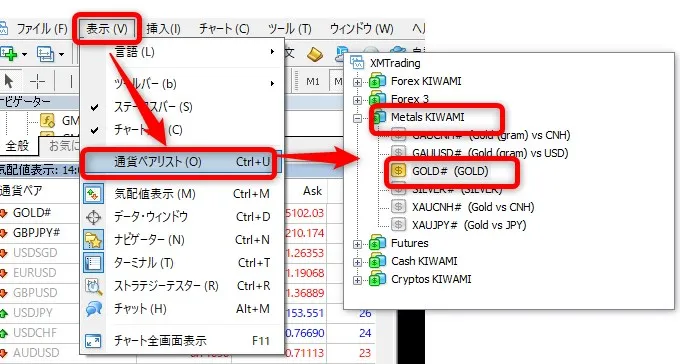Select the cursor arrow tool
The image size is (680, 364).
tap(9, 81)
